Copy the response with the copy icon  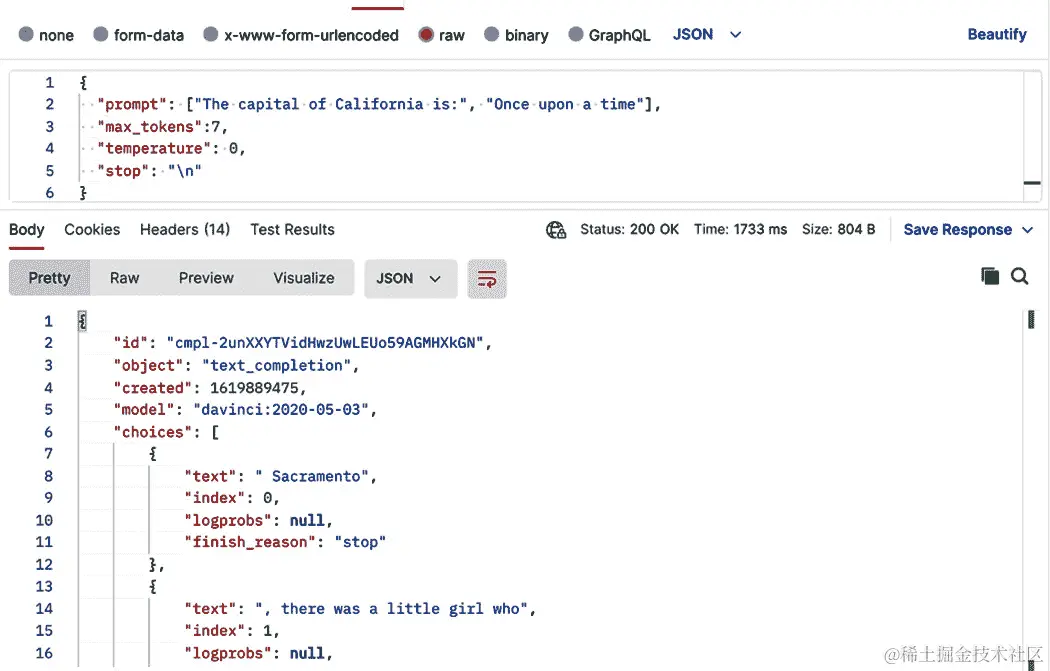[990, 276]
